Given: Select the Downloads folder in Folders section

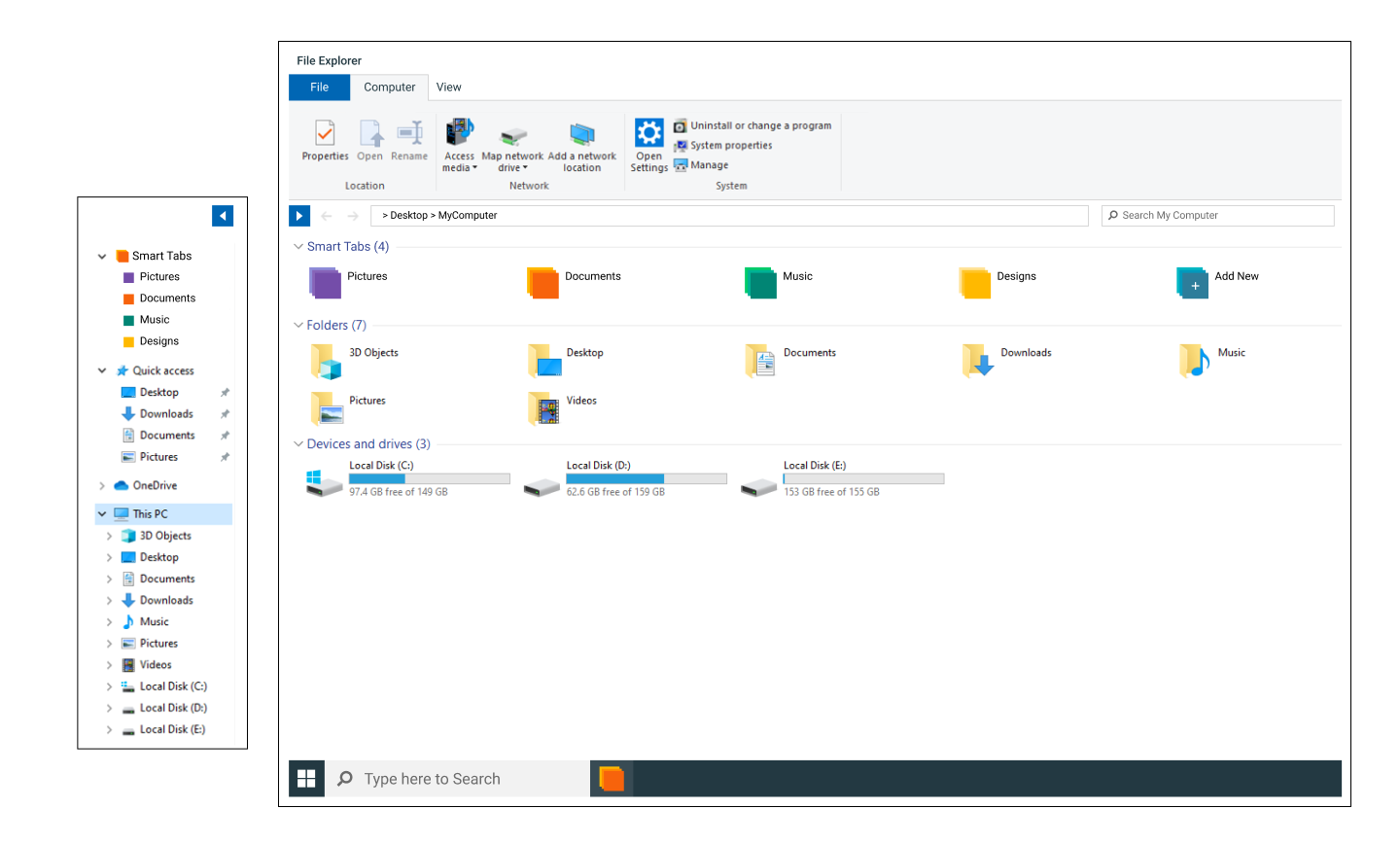Looking at the screenshot, I should (x=1006, y=361).
